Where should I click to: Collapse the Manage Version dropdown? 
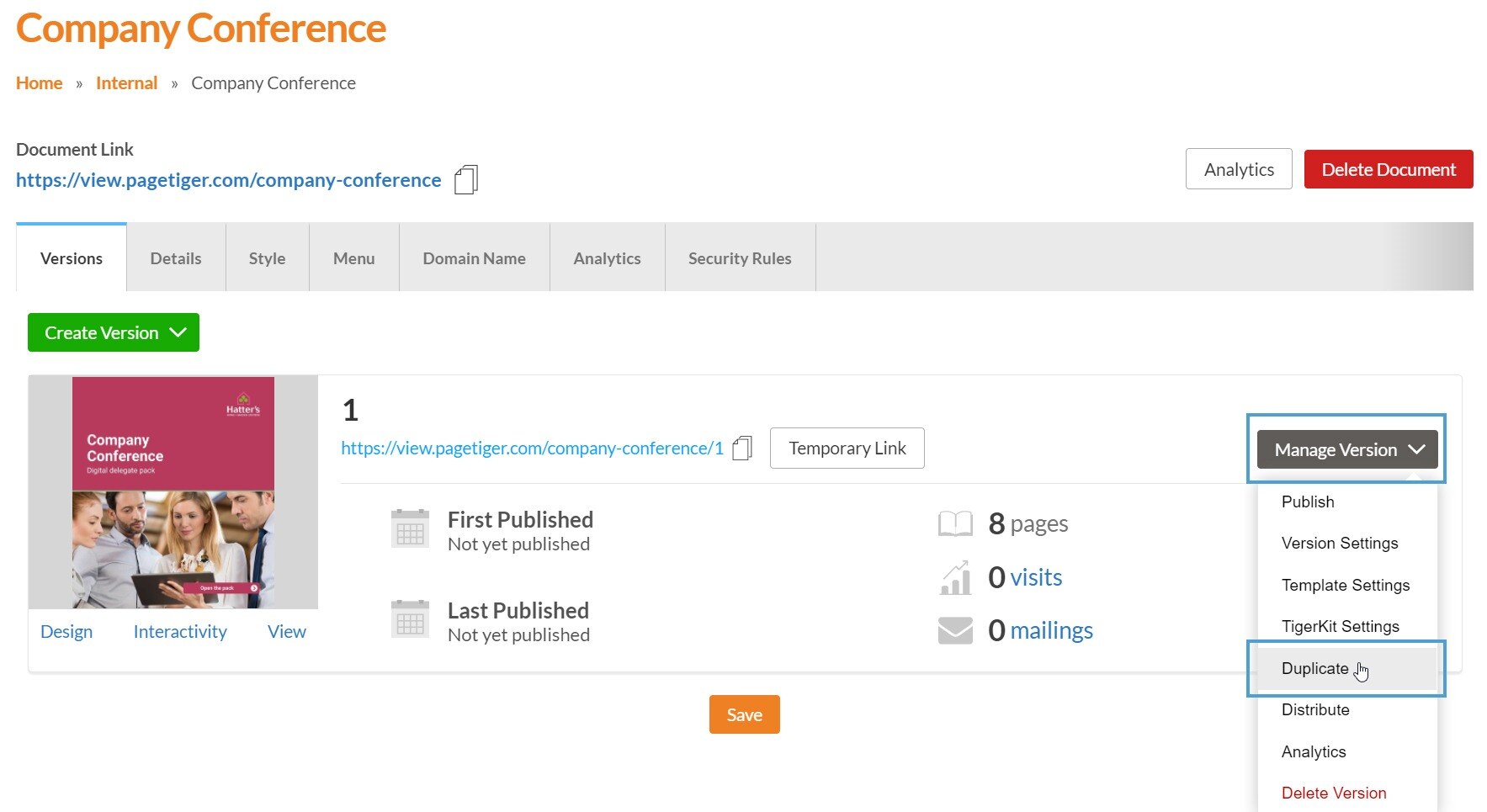pos(1346,449)
